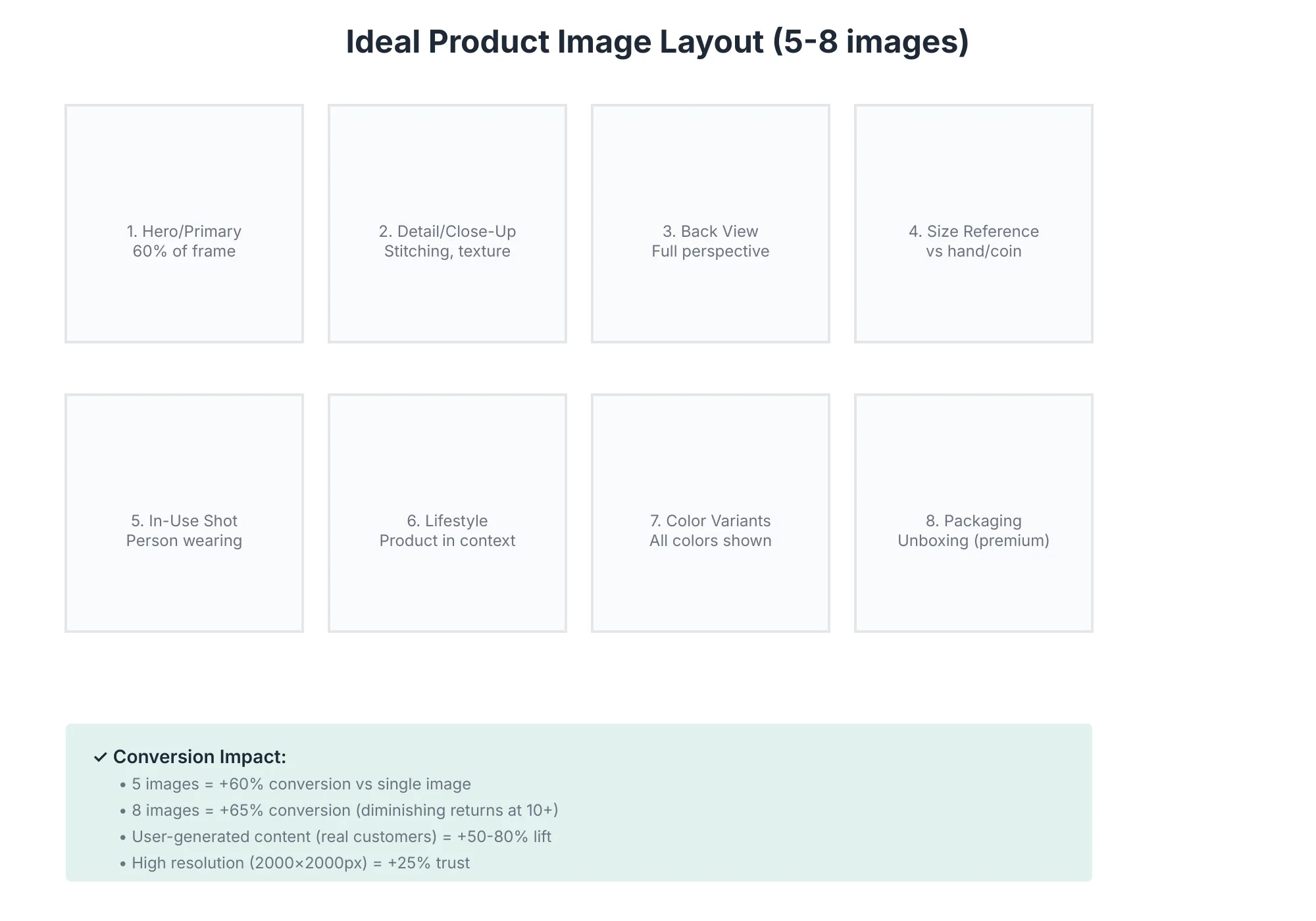Viewport: 1316px width, 921px height.
Task: Click the Ideal Product Image Layout heading
Action: (x=657, y=41)
